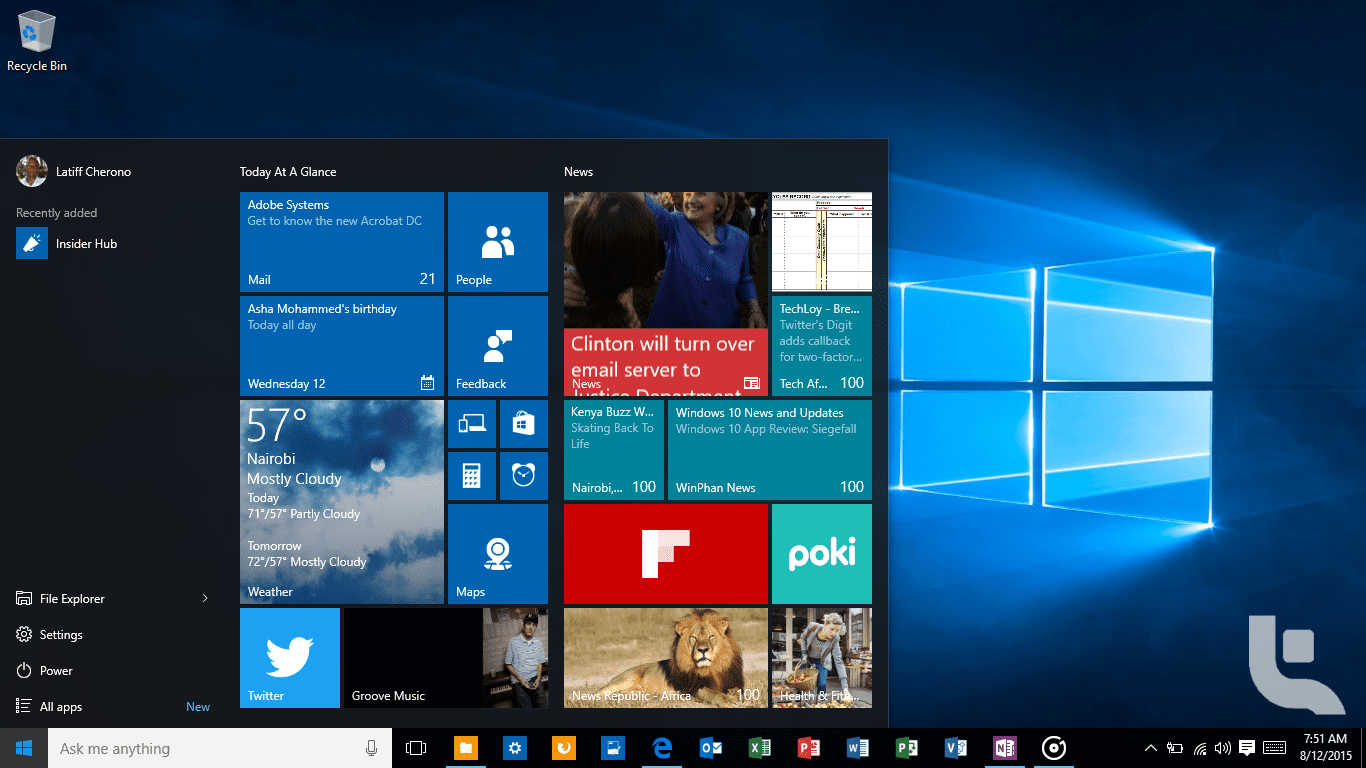
Task: Open yellow File Explorer taskbar icon
Action: pyautogui.click(x=466, y=748)
